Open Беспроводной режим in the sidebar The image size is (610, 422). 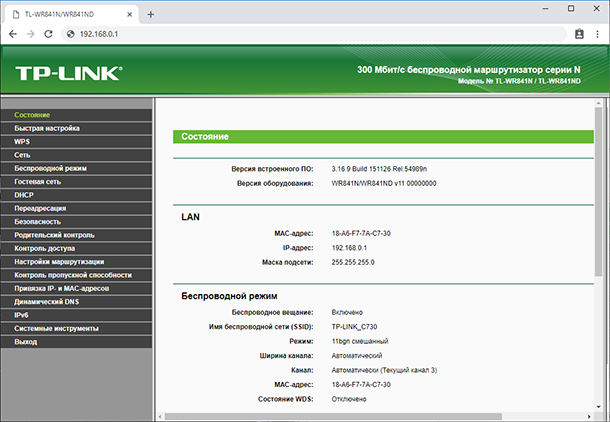[x=77, y=168]
